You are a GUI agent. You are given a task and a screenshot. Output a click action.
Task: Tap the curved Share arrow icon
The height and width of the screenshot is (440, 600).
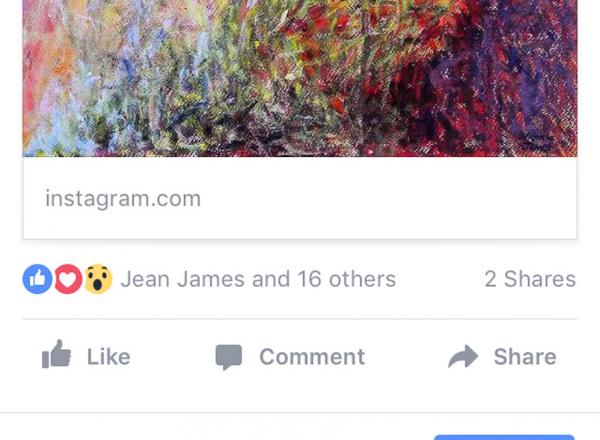point(463,356)
